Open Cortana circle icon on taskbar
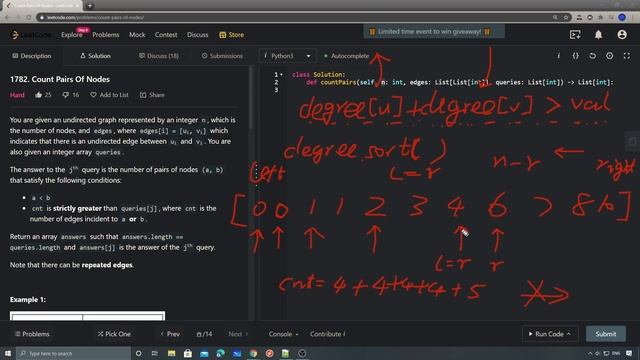This screenshot has width=640, height=360. point(138,353)
